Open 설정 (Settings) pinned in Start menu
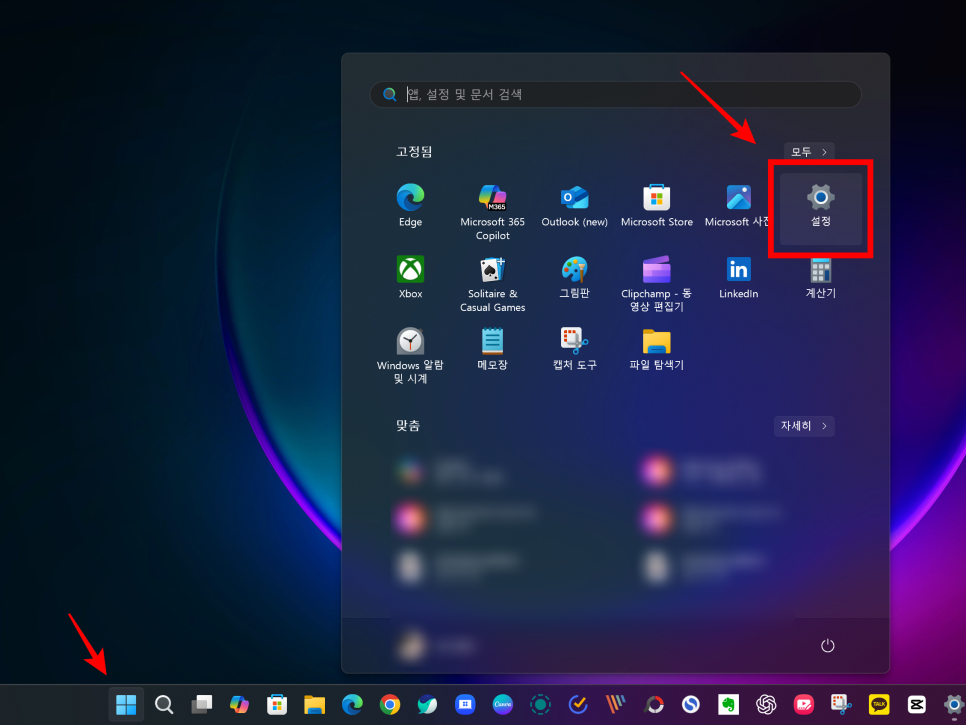The height and width of the screenshot is (725, 966). click(x=820, y=207)
